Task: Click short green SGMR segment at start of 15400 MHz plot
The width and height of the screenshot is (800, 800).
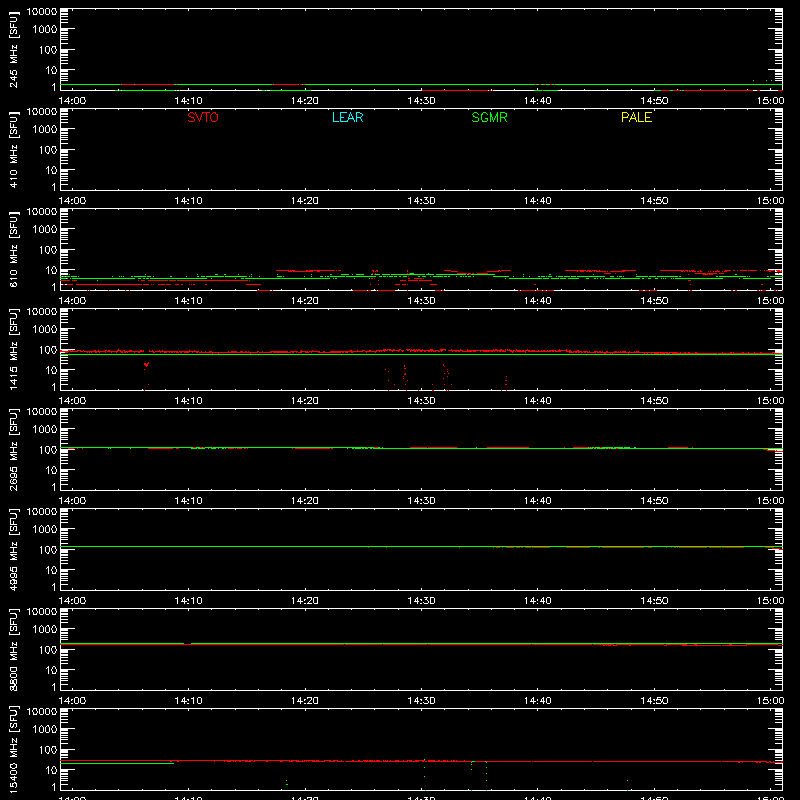Action: pyautogui.click(x=117, y=763)
